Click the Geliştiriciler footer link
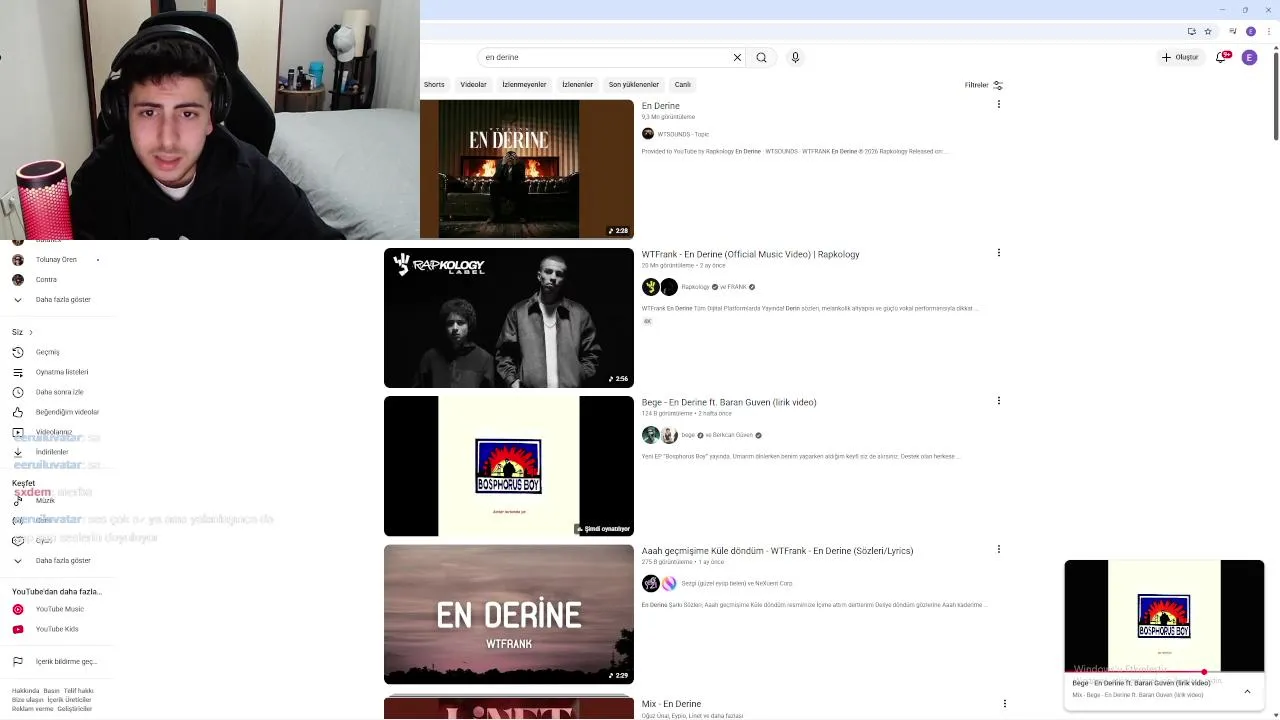Image resolution: width=1280 pixels, height=720 pixels. (75, 709)
